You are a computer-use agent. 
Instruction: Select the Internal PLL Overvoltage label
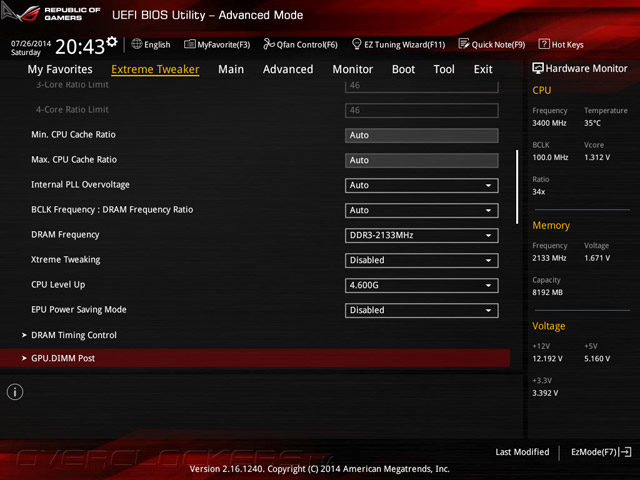[80, 184]
